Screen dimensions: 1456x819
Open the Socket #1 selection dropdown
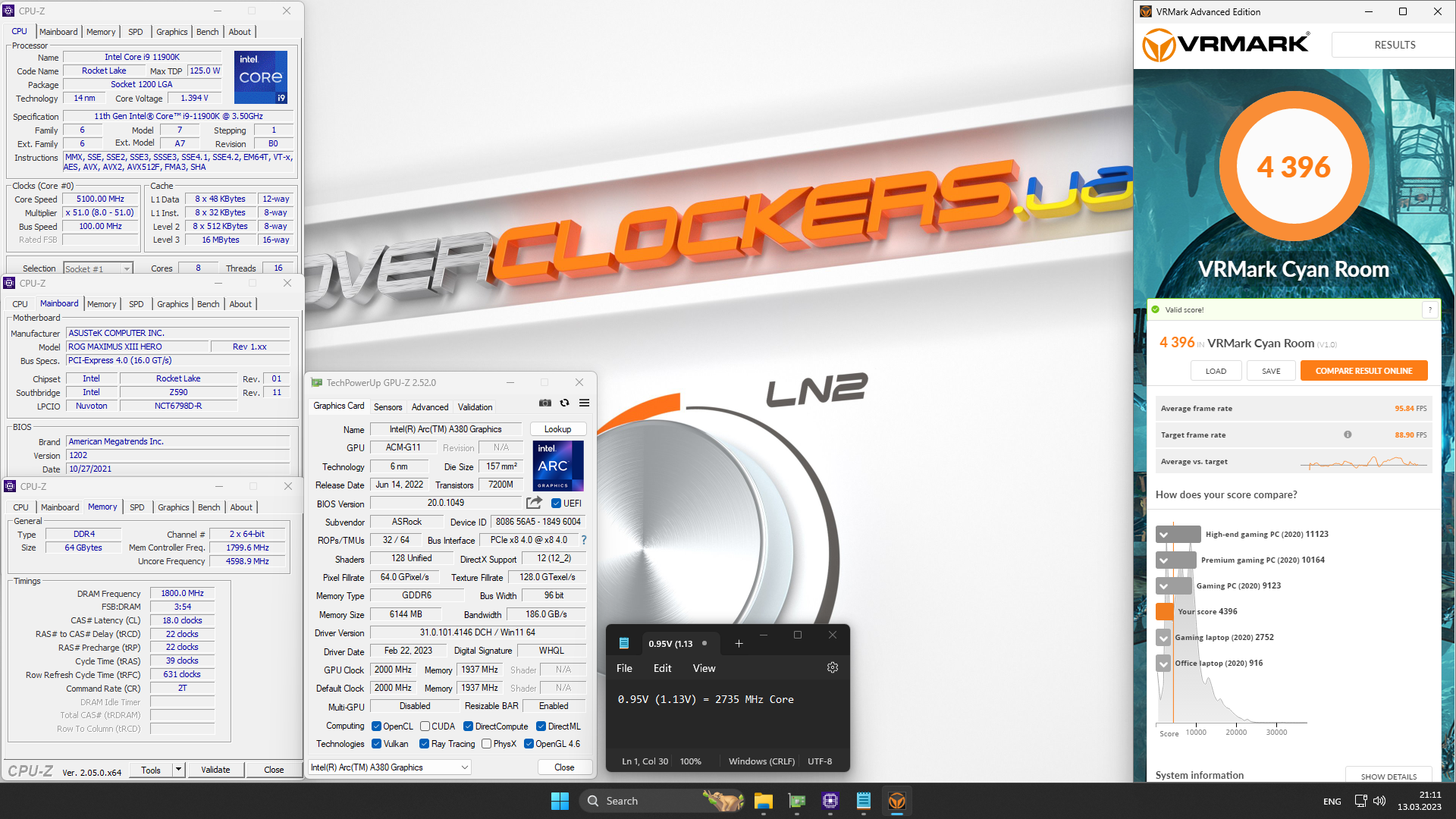coord(98,268)
